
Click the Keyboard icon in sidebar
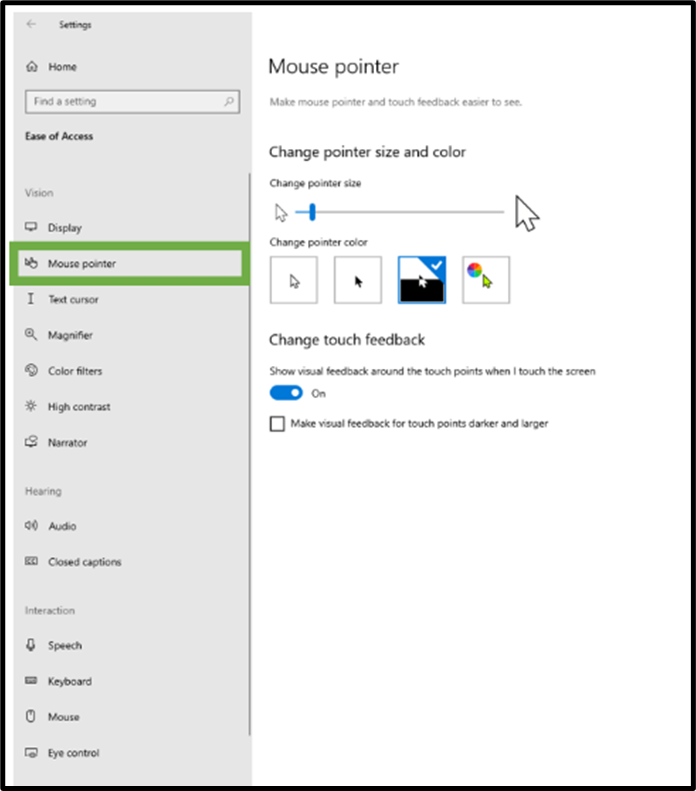click(x=31, y=681)
